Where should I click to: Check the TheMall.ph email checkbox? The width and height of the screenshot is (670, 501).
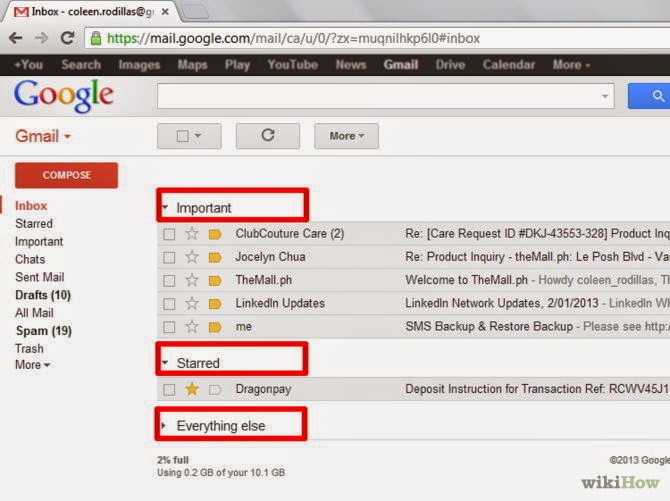[169, 281]
